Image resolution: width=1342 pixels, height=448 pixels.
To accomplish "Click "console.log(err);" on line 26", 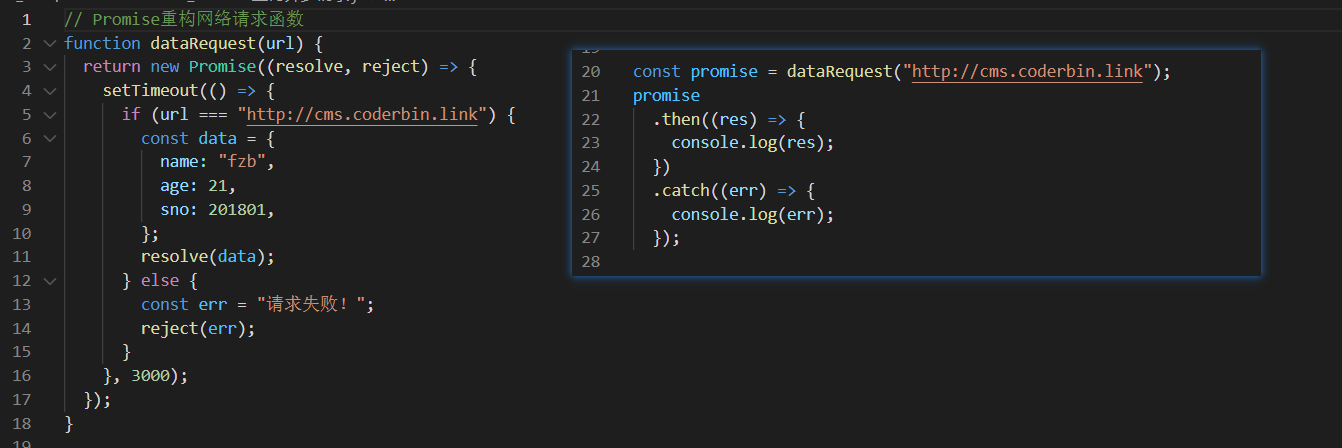I will 753,214.
